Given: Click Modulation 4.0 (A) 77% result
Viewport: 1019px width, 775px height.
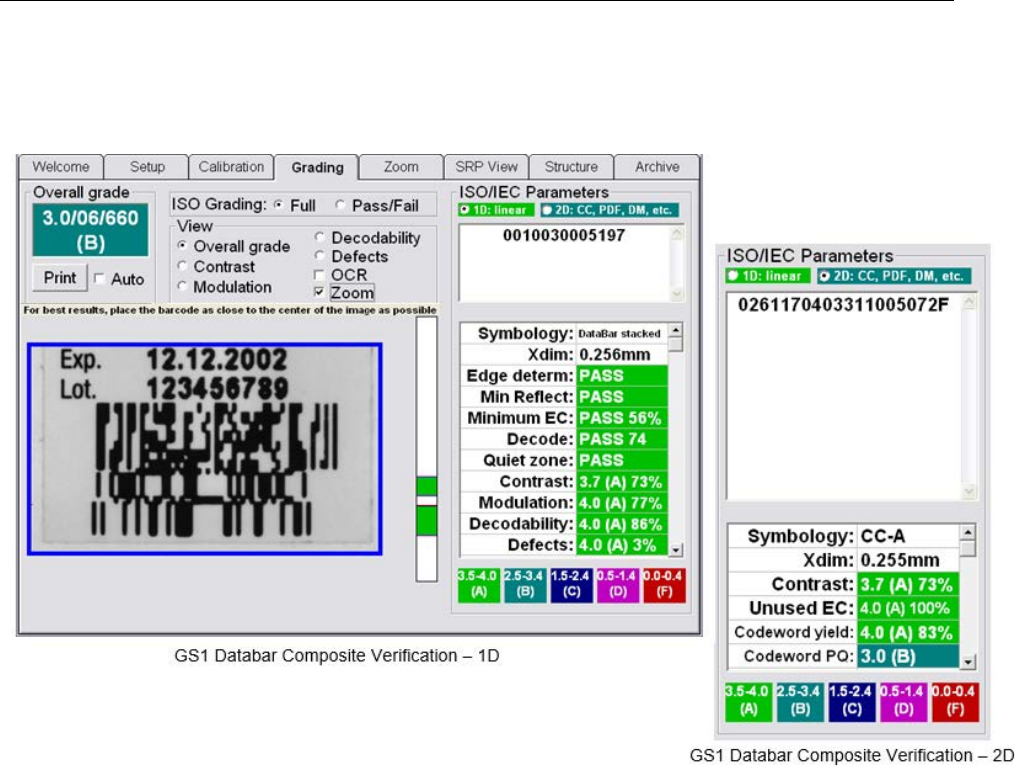Looking at the screenshot, I should click(x=622, y=503).
